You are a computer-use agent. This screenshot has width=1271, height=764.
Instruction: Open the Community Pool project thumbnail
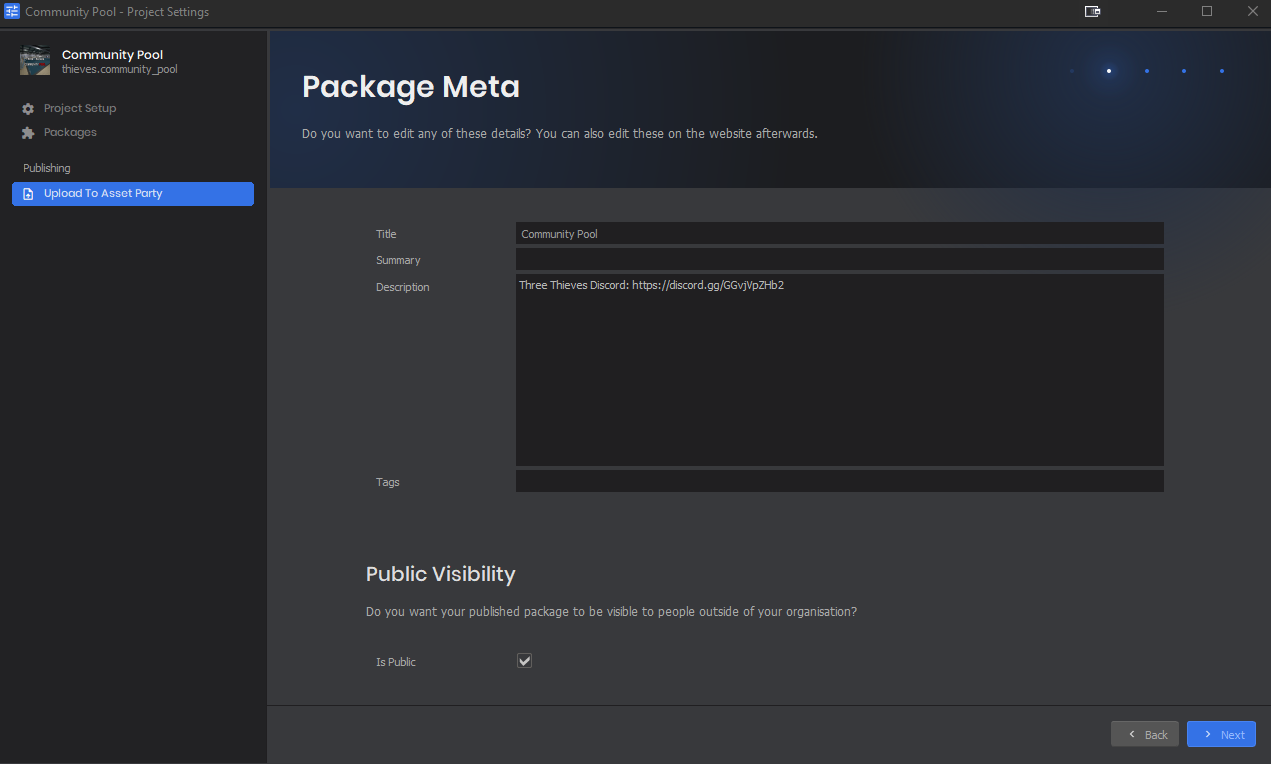[x=35, y=61]
